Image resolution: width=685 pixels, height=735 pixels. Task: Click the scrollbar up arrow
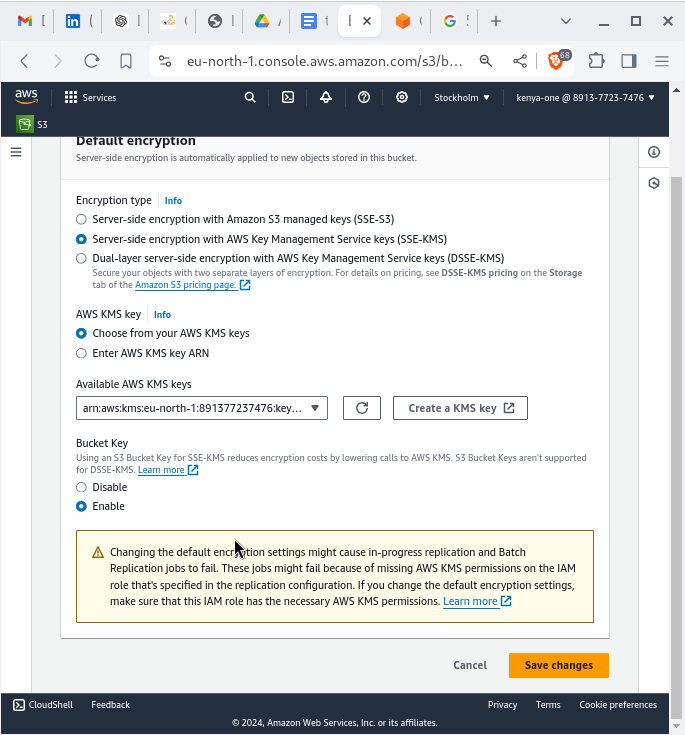(x=676, y=90)
